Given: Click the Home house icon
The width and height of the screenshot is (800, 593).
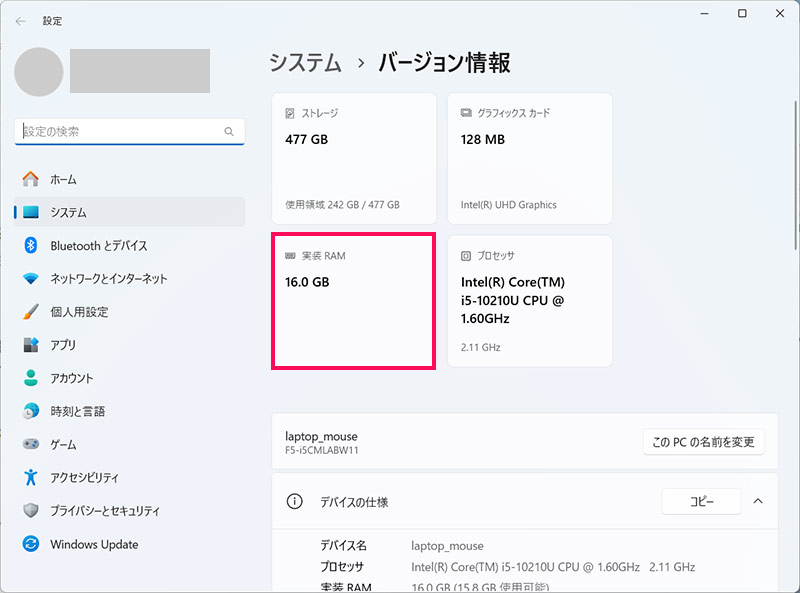Looking at the screenshot, I should (31, 179).
